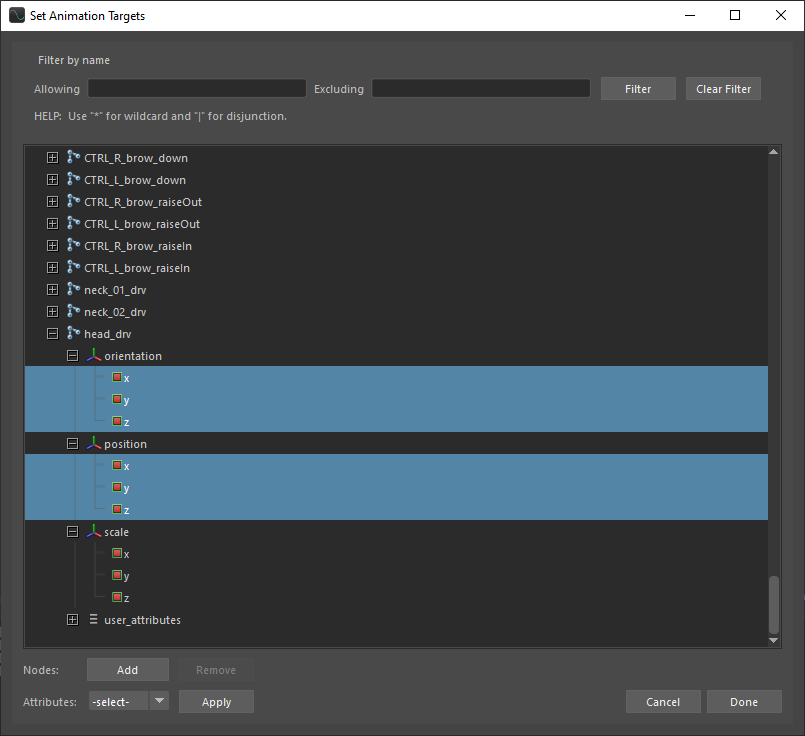Click the Allowing filter text field
This screenshot has width=805, height=736.
197,89
